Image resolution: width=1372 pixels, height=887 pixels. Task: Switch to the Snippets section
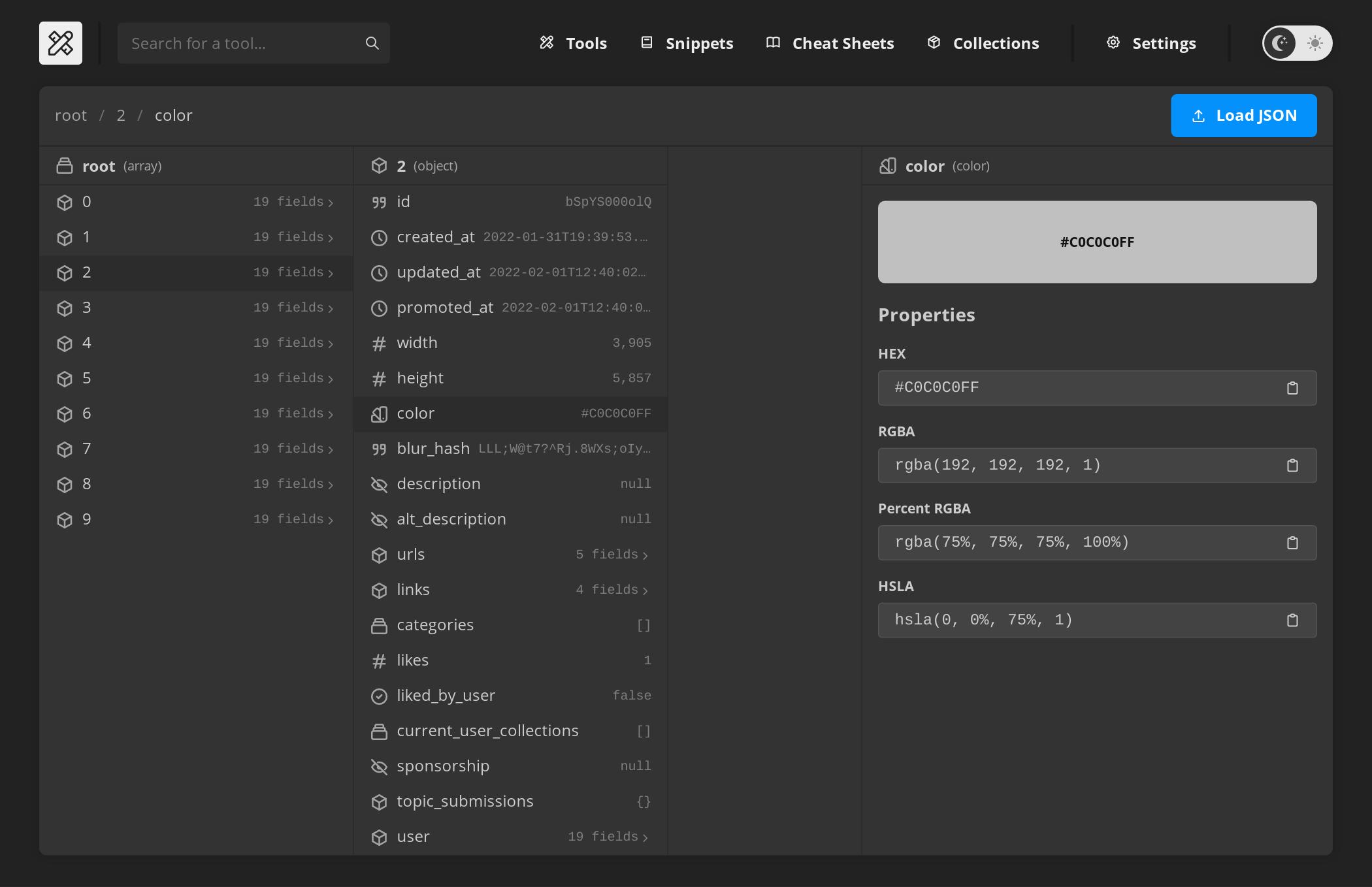tap(685, 43)
